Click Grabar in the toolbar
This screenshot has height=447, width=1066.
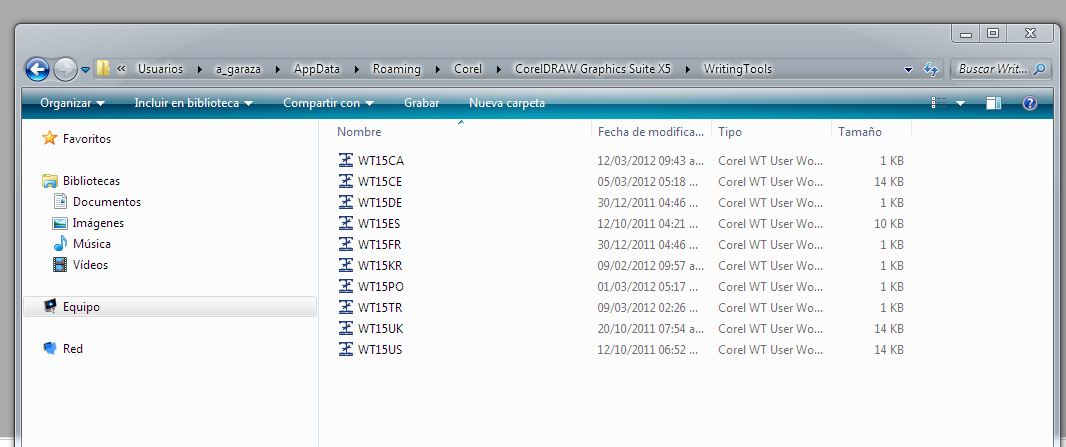422,103
